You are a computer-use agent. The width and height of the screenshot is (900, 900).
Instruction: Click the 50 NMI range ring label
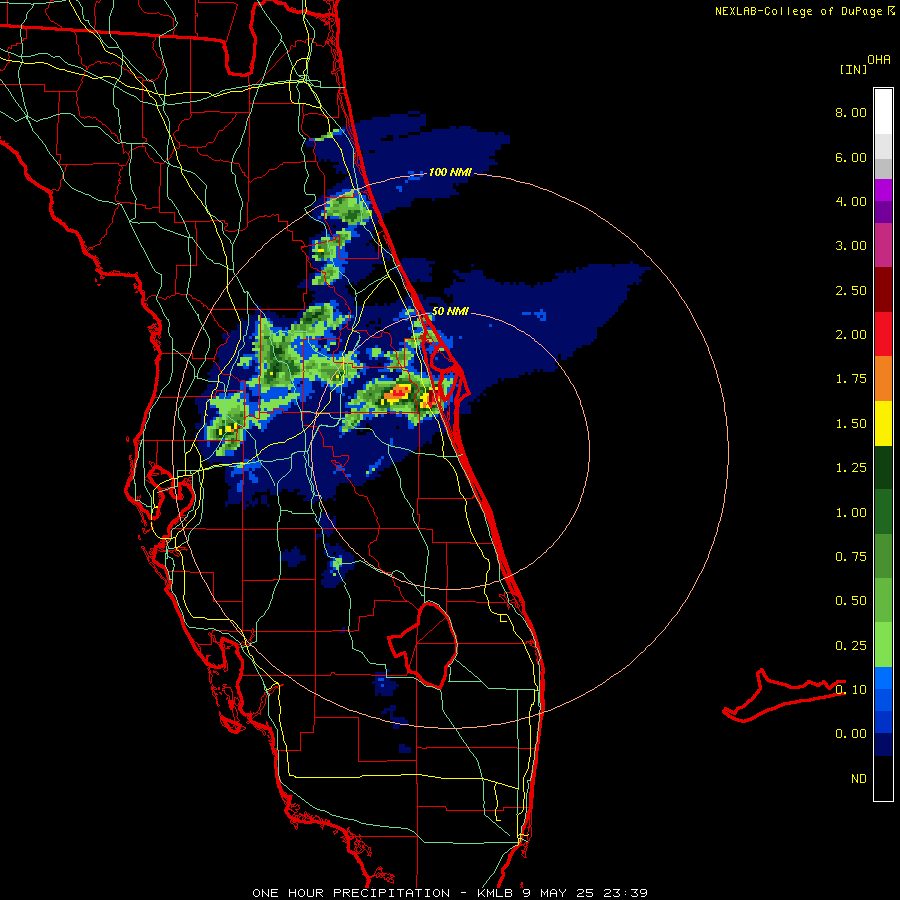[450, 311]
